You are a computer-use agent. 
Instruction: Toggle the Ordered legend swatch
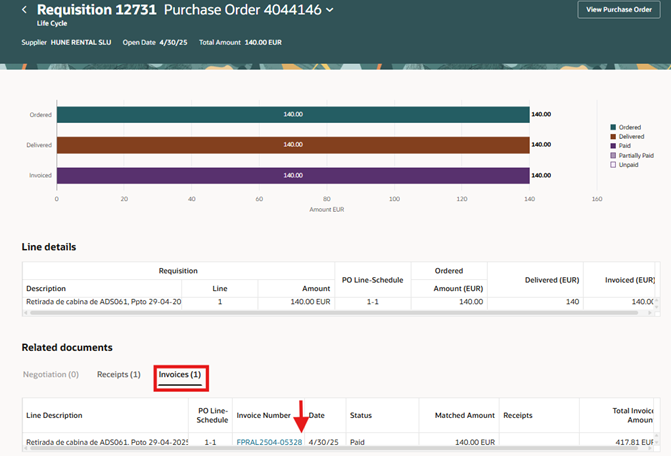pos(613,127)
